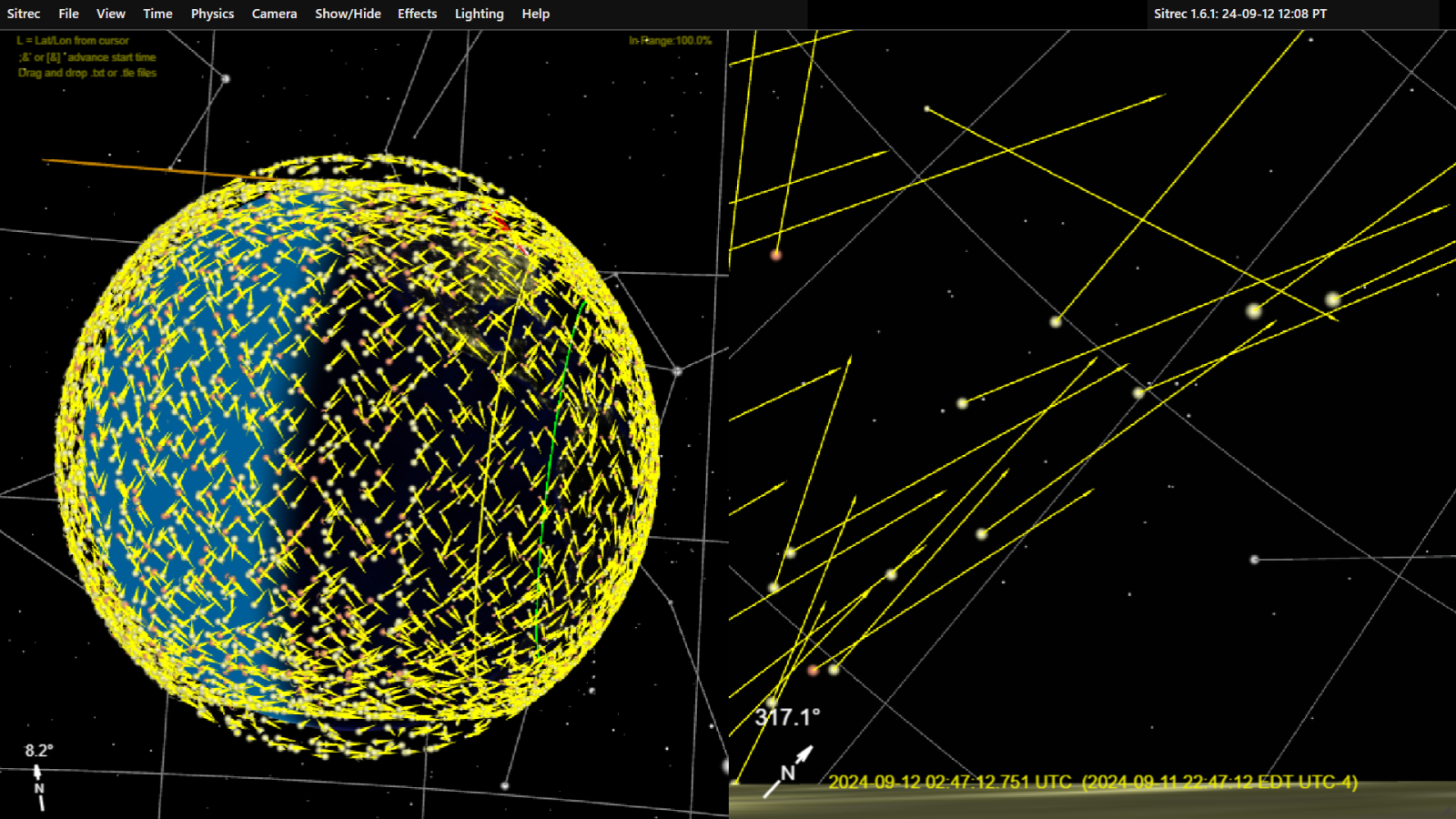Open the File menu
1456x819 pixels.
pos(68,14)
